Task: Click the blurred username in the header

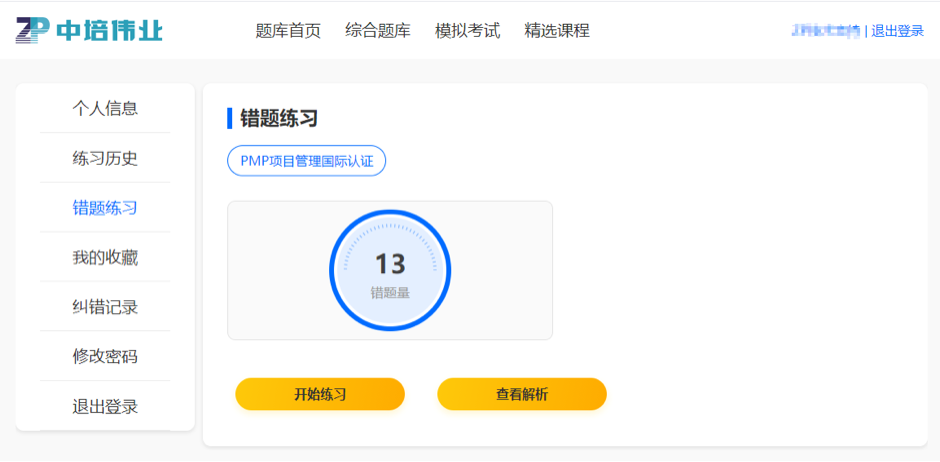Action: coord(825,31)
